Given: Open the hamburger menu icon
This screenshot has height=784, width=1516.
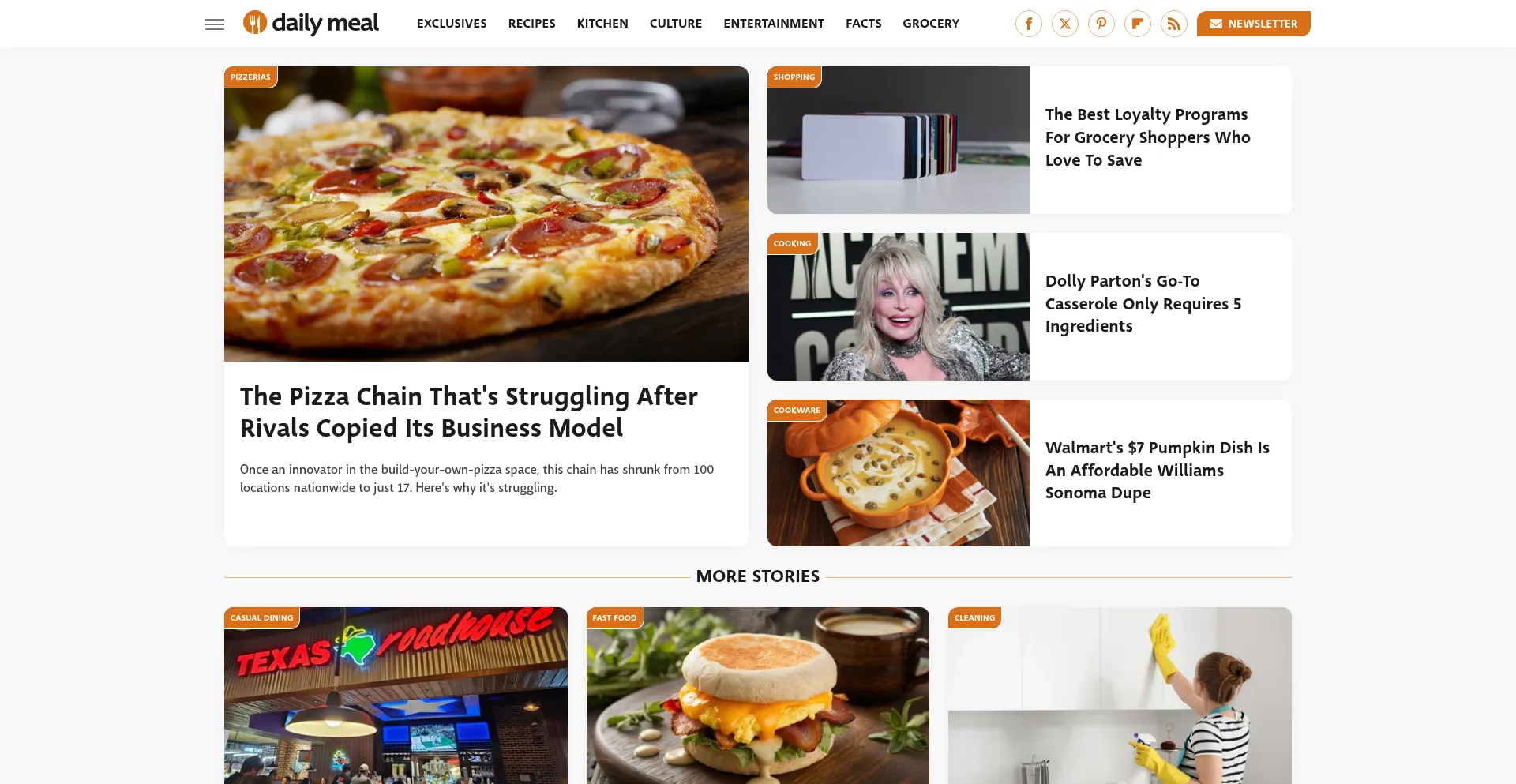Looking at the screenshot, I should pyautogui.click(x=215, y=24).
